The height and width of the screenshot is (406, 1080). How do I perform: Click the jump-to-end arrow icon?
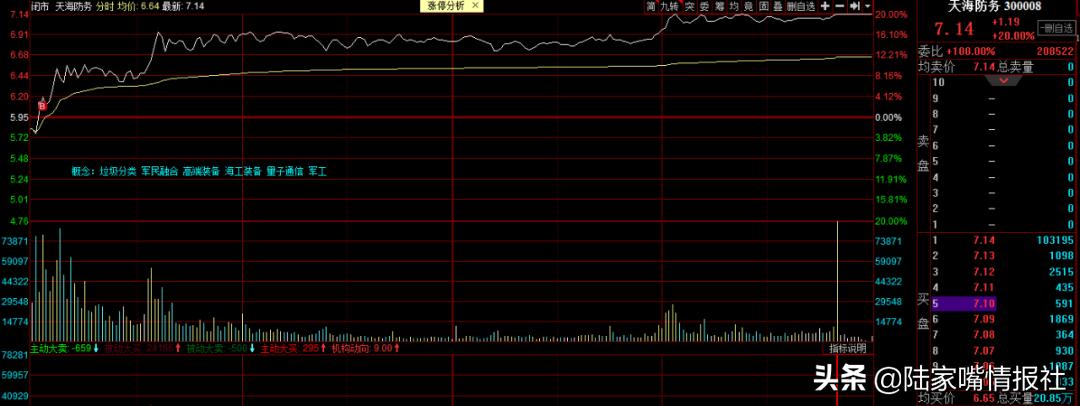point(855,6)
